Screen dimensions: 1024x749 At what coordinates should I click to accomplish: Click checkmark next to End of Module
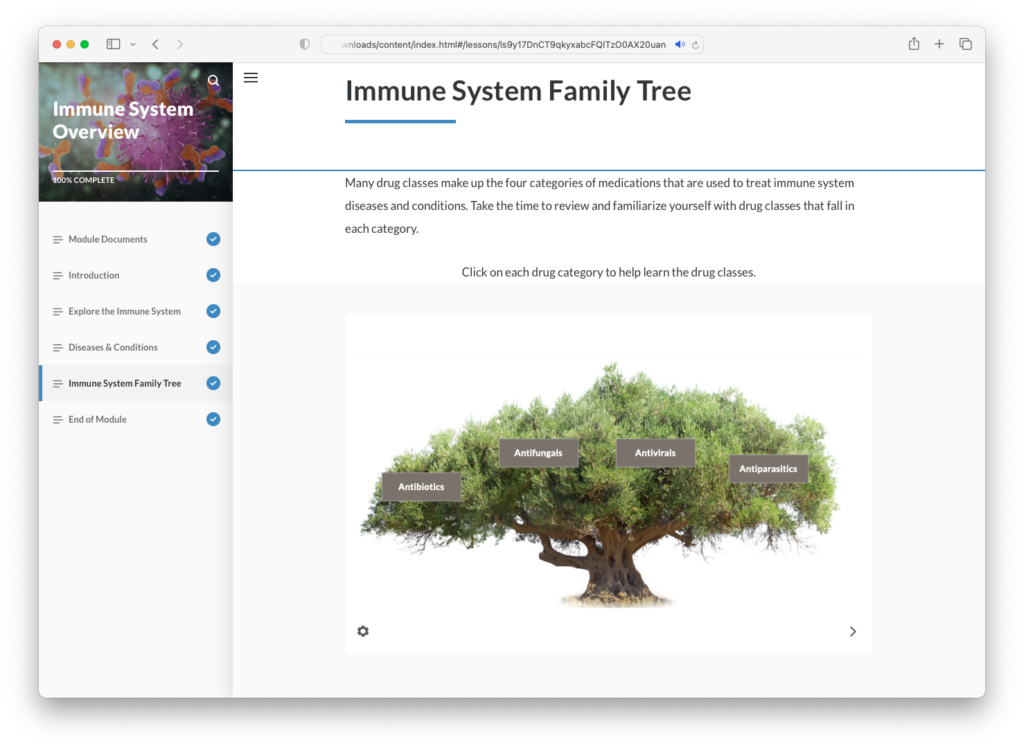[213, 419]
